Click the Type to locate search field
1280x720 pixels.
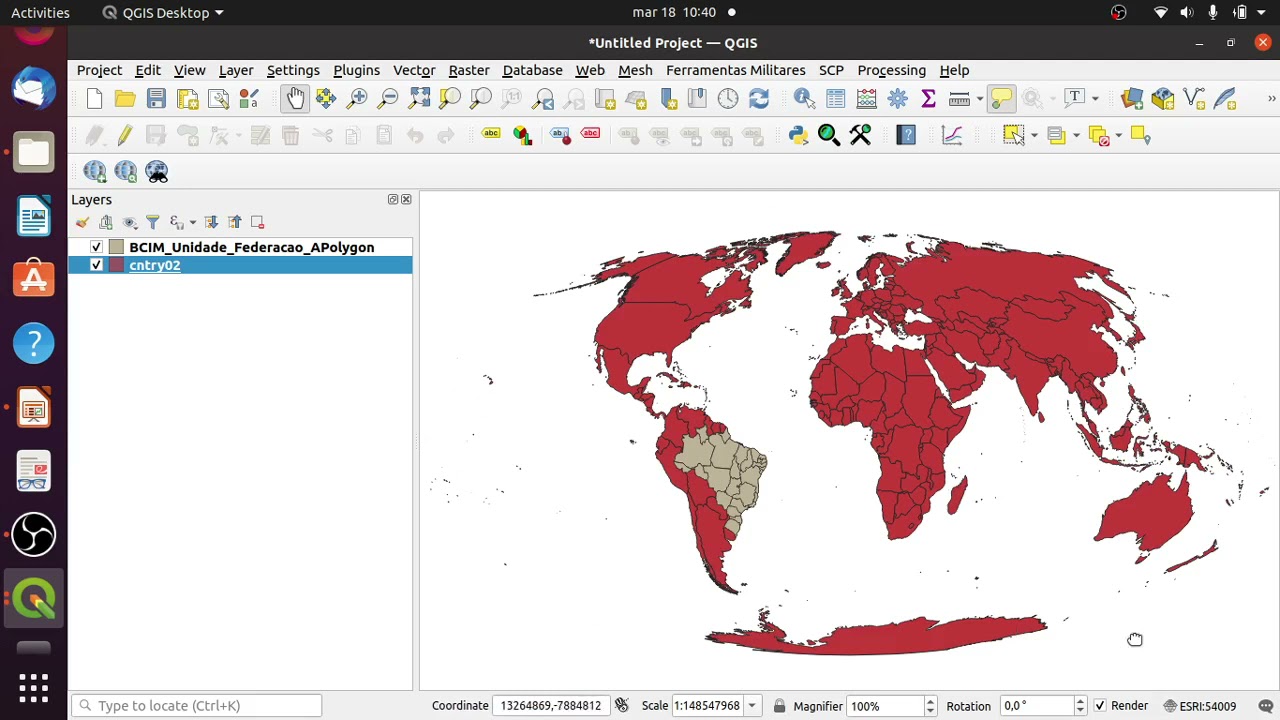[198, 706]
